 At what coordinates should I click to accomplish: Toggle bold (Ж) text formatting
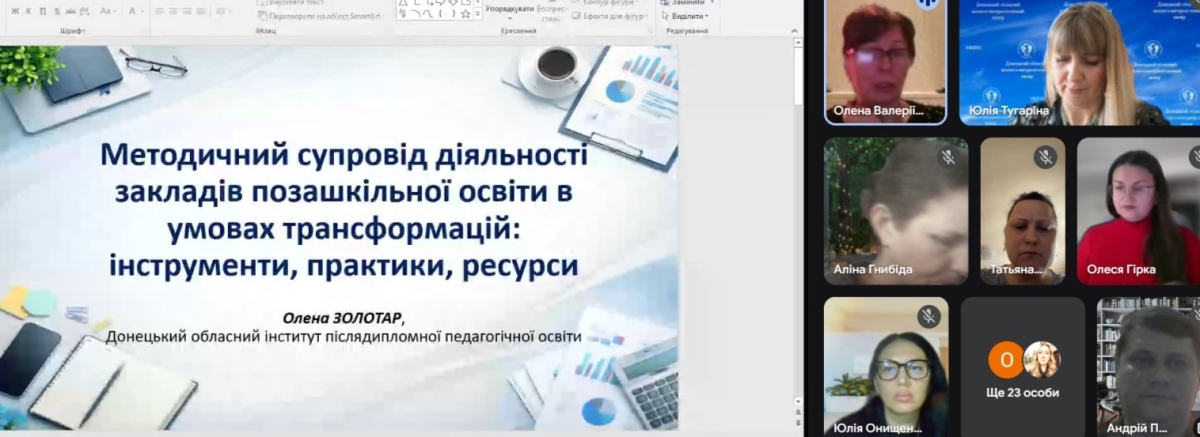(x=14, y=11)
